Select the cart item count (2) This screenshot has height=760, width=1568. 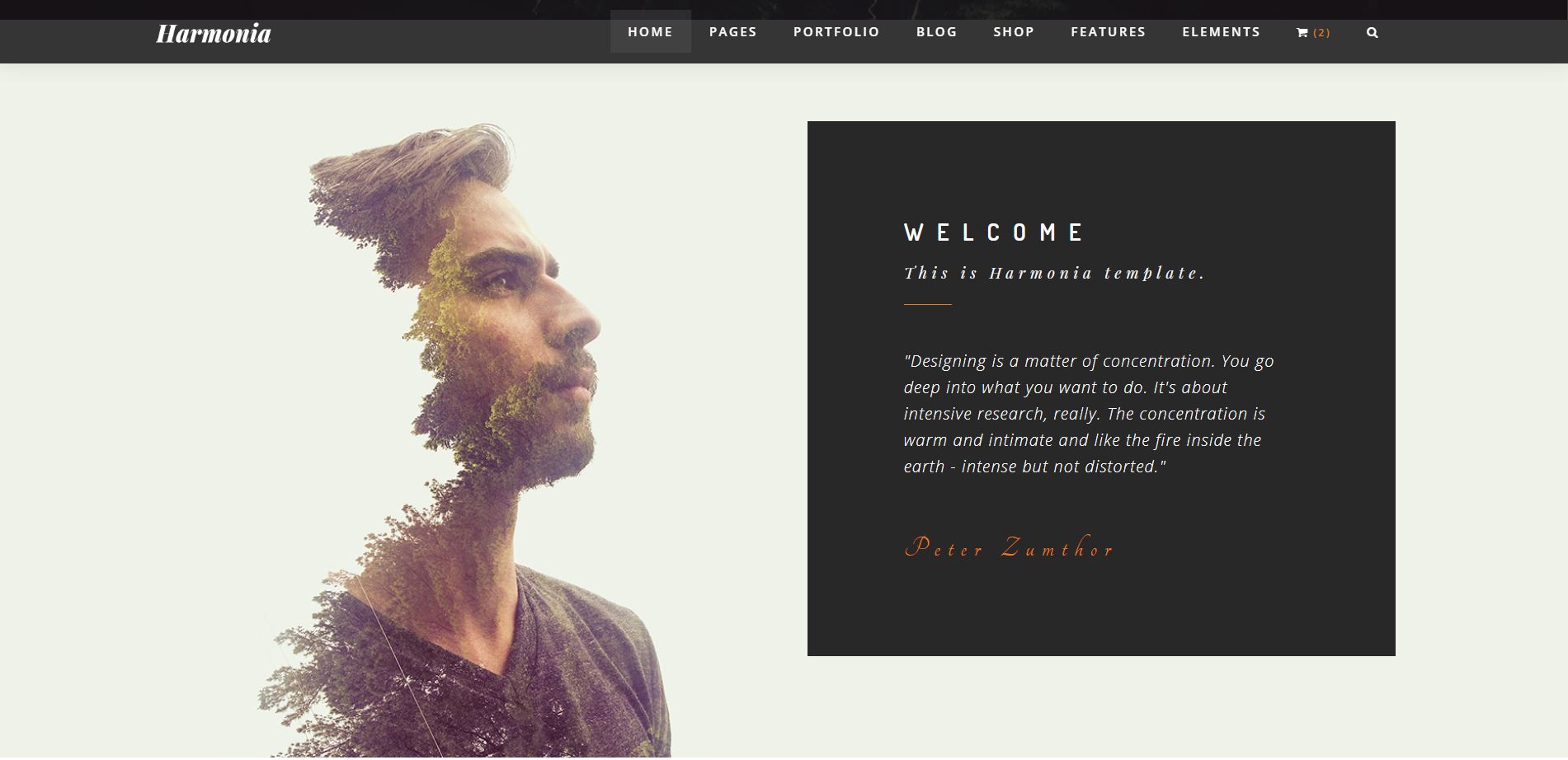coord(1321,33)
